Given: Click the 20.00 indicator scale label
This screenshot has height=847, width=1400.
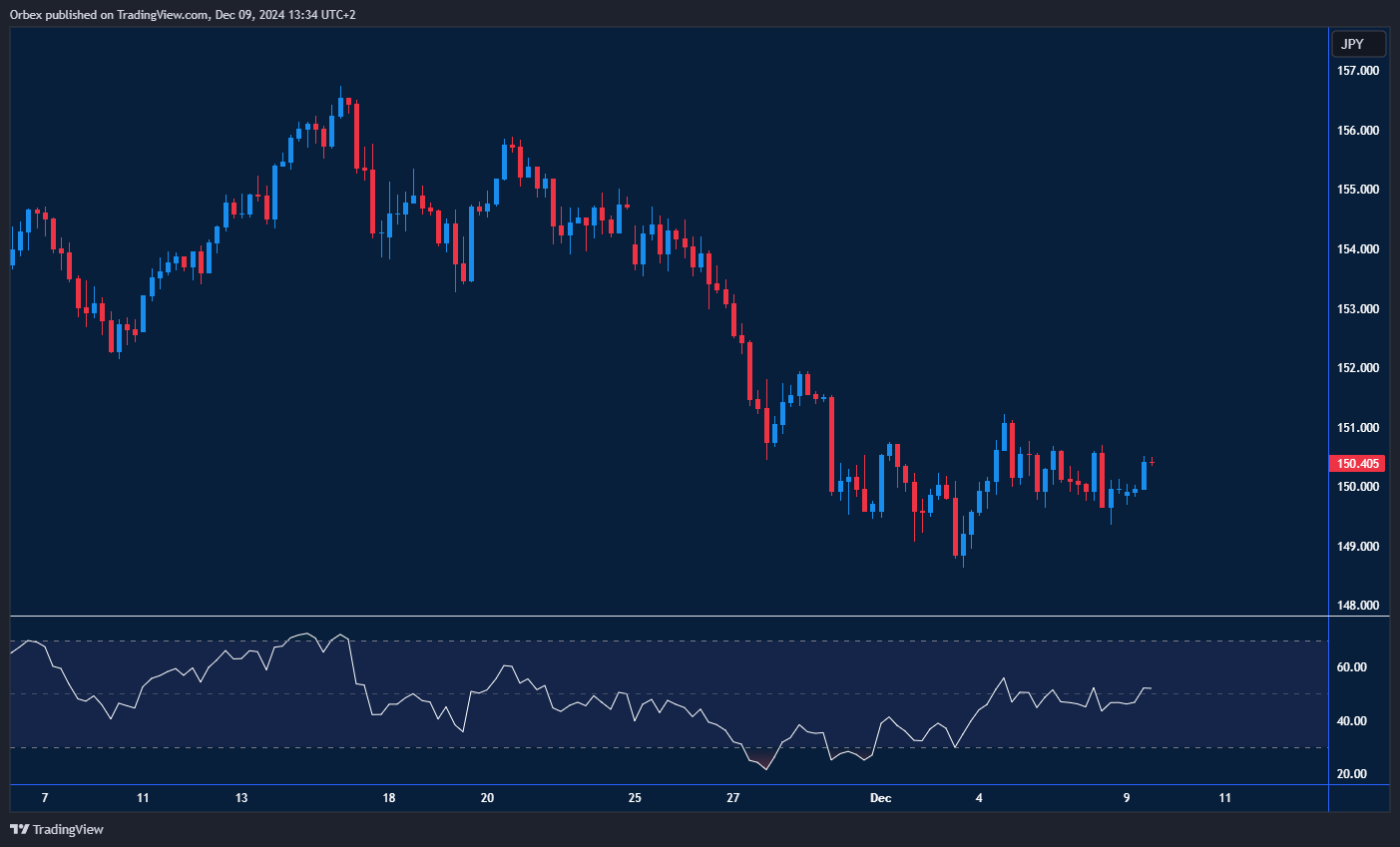Looking at the screenshot, I should 1351,774.
